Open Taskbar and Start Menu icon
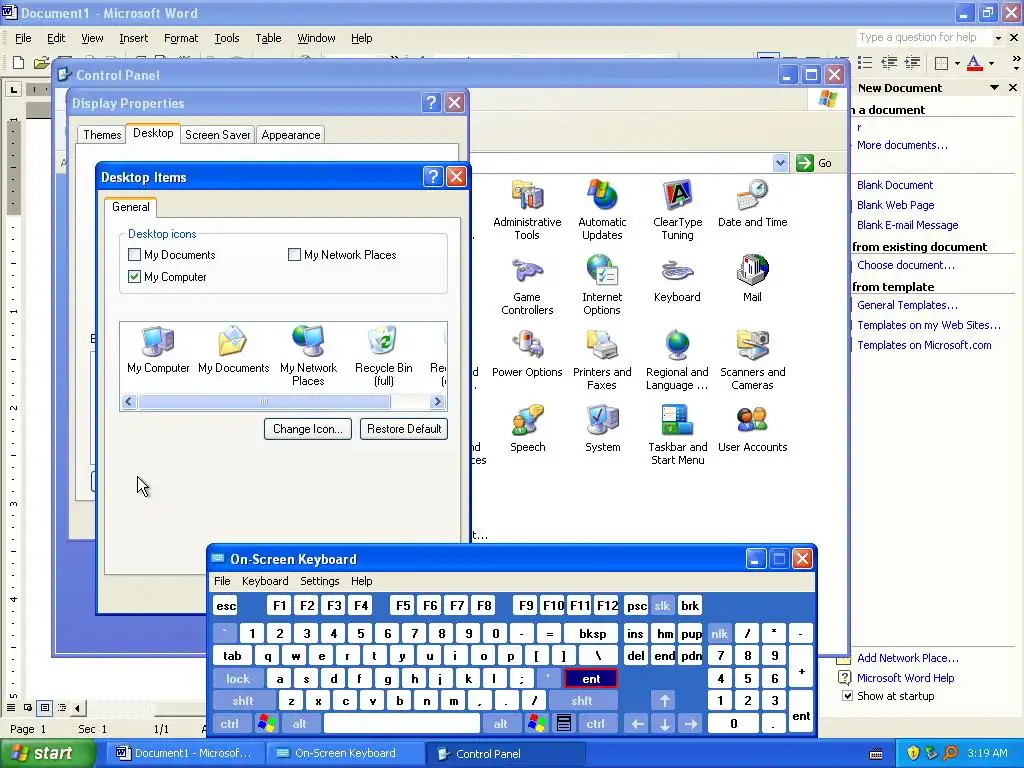Screen dimensions: 1024x768 coord(677,435)
